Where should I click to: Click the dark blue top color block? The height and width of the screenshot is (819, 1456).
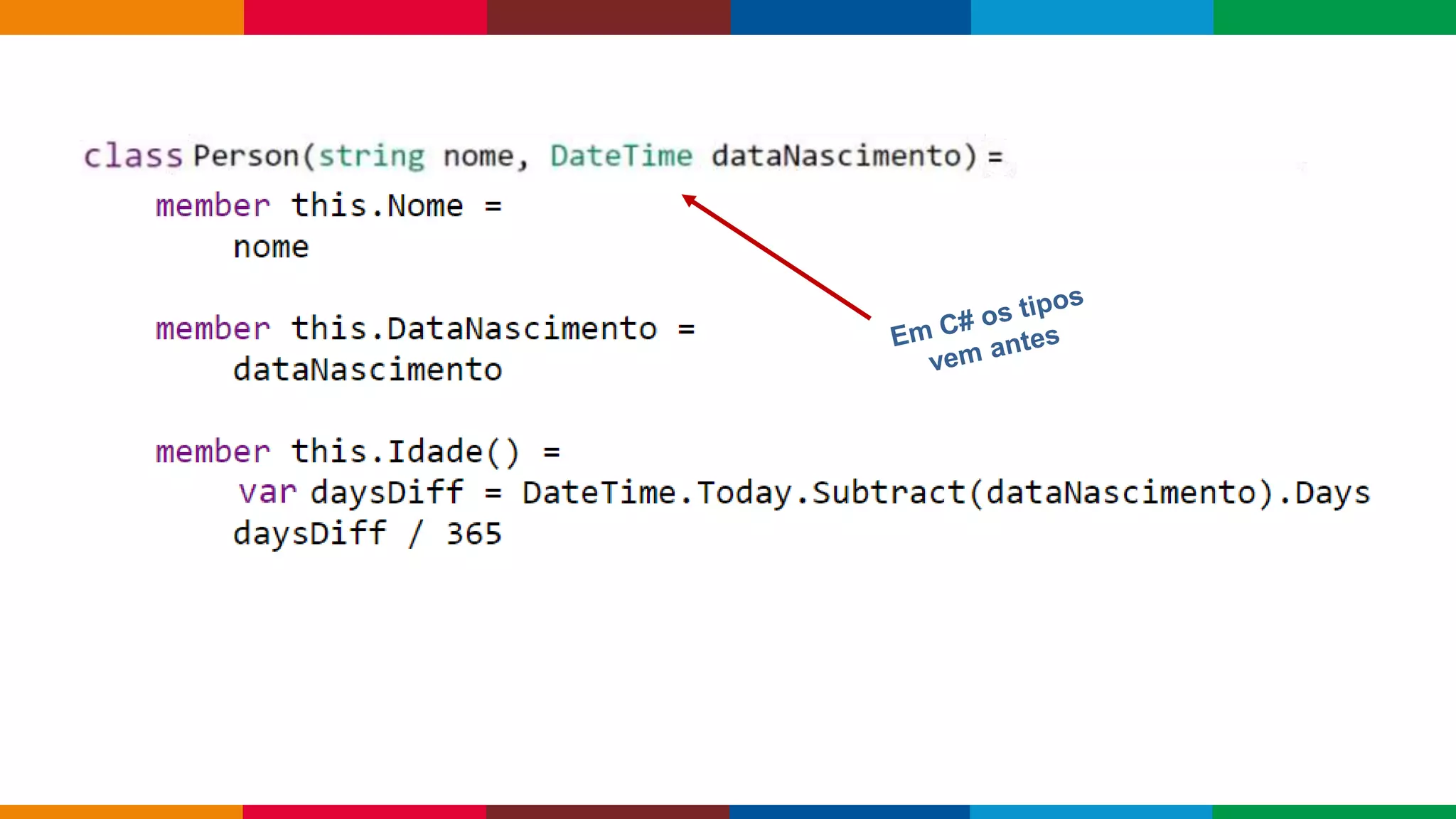[850, 17]
